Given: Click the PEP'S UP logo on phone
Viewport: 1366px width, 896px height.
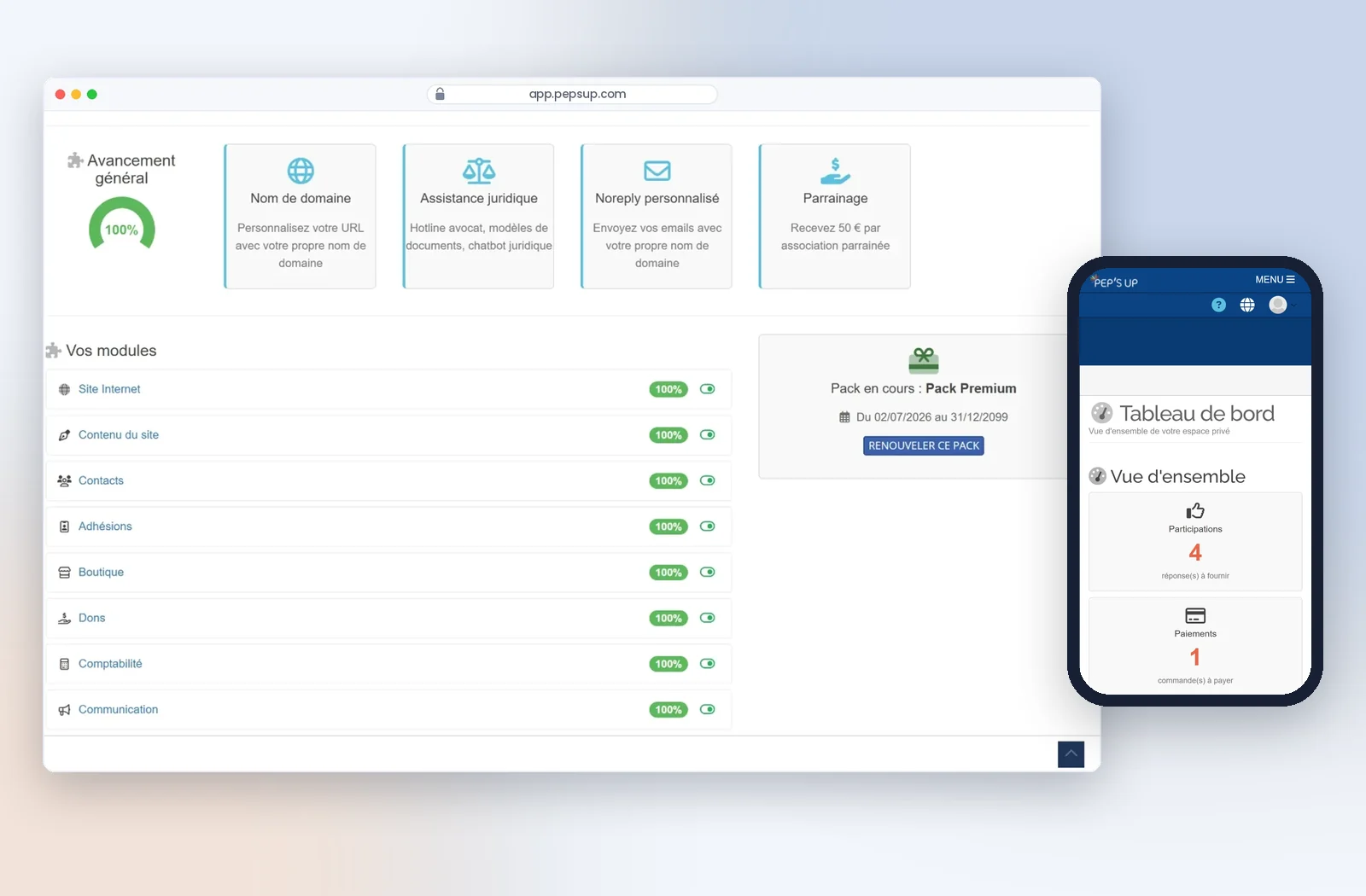Looking at the screenshot, I should (1115, 282).
